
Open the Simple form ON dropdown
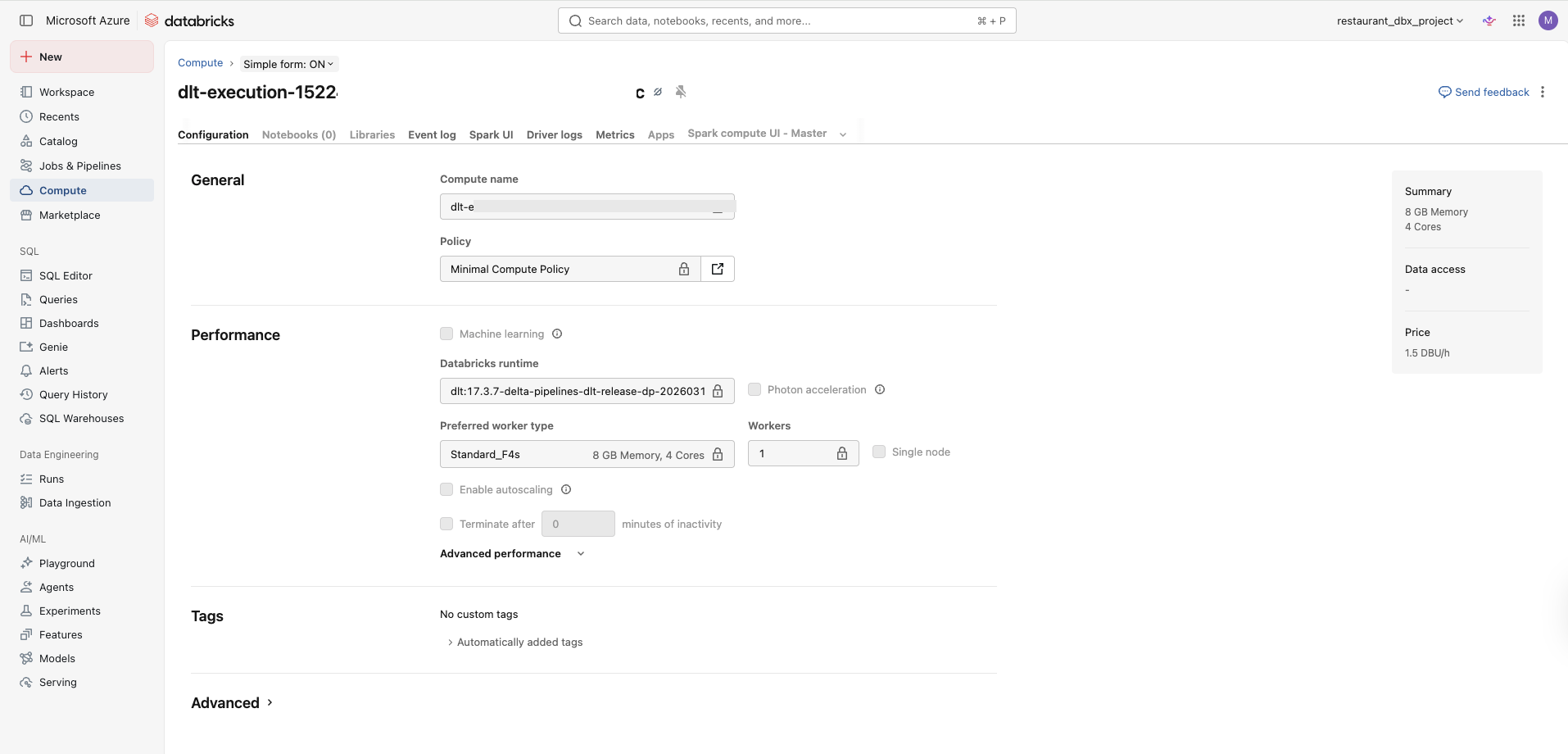pos(288,64)
